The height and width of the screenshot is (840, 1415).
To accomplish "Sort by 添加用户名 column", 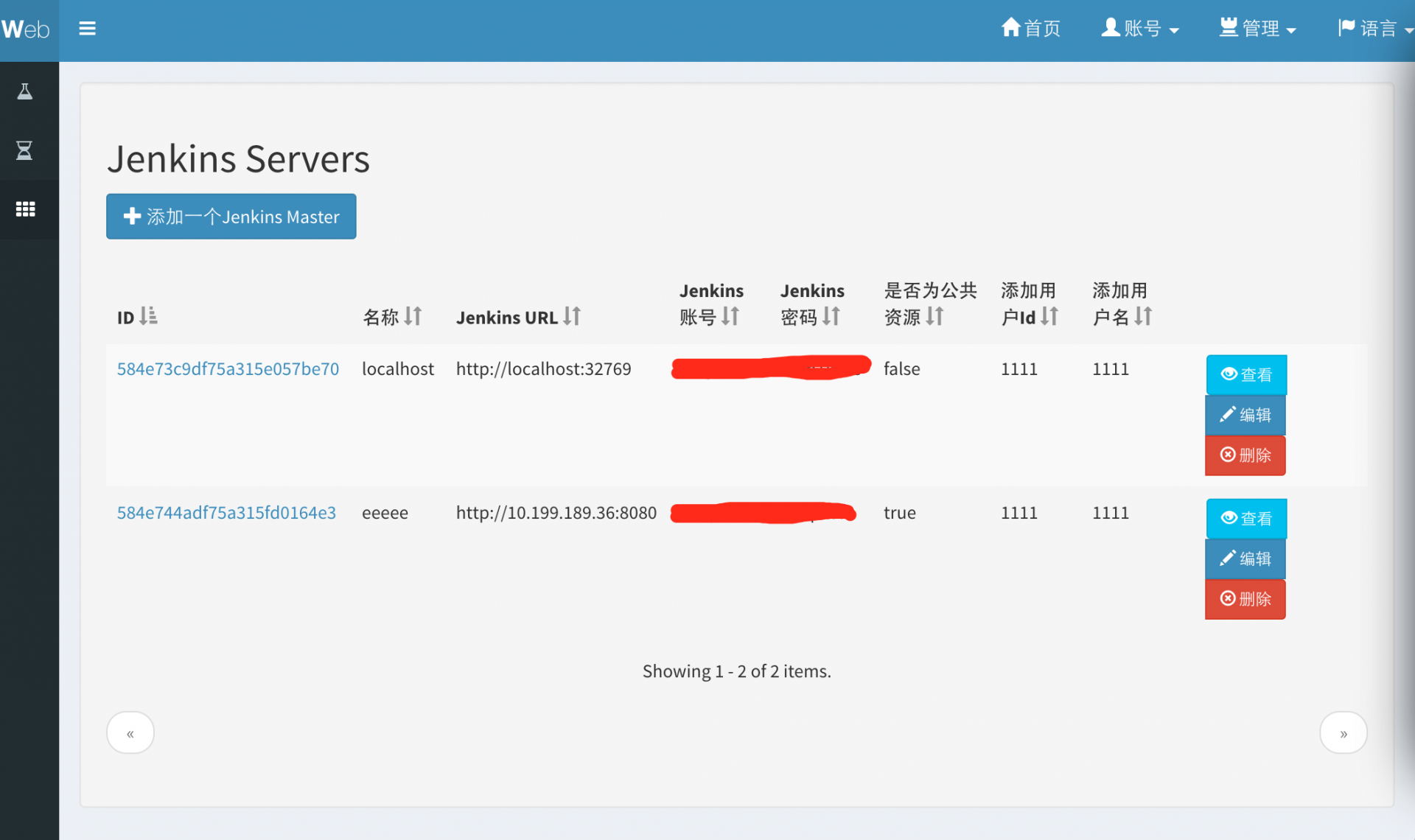I will tap(1122, 304).
